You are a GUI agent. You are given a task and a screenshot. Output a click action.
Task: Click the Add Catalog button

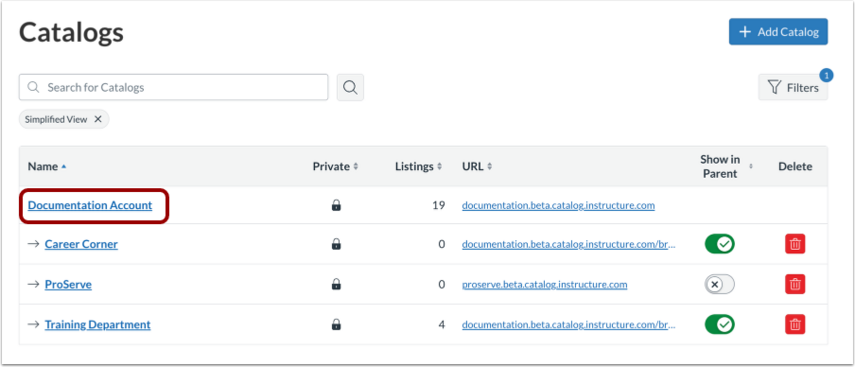coord(778,32)
